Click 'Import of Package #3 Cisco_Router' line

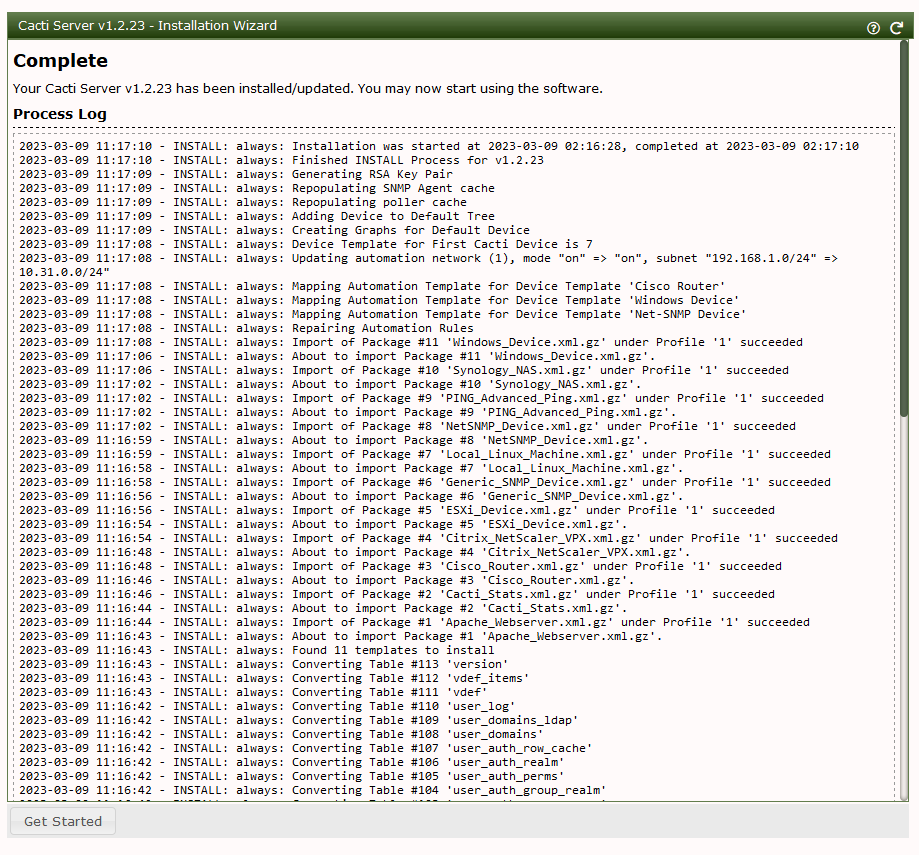400,567
